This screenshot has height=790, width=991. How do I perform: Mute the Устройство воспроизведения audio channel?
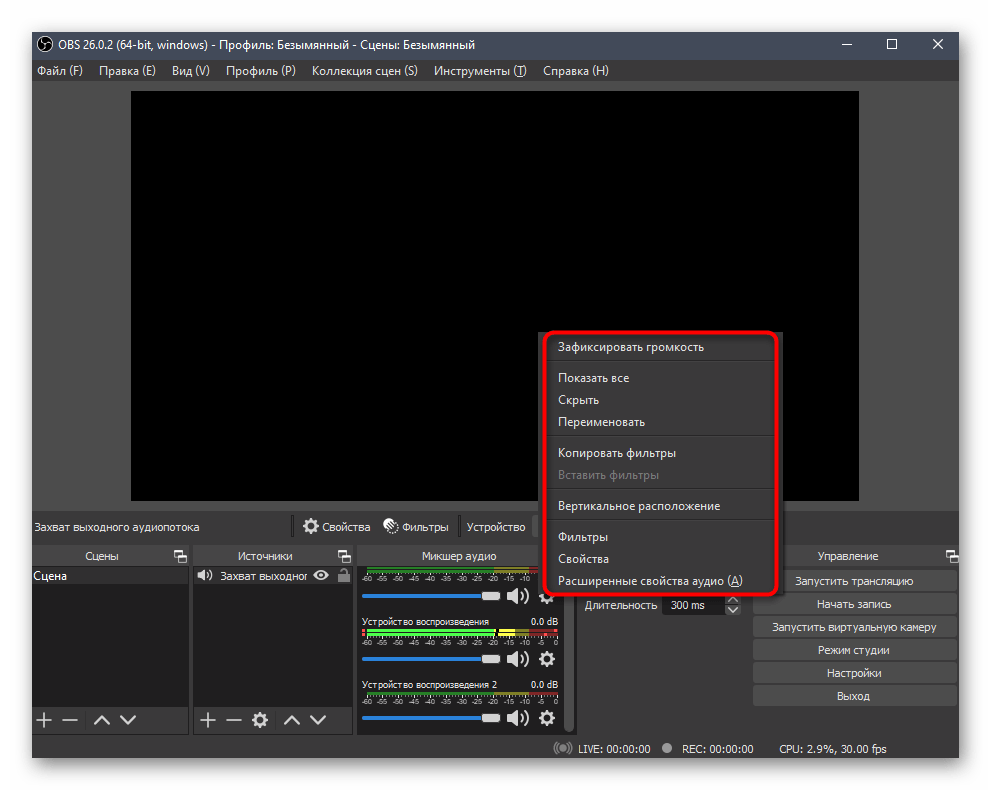(x=517, y=659)
